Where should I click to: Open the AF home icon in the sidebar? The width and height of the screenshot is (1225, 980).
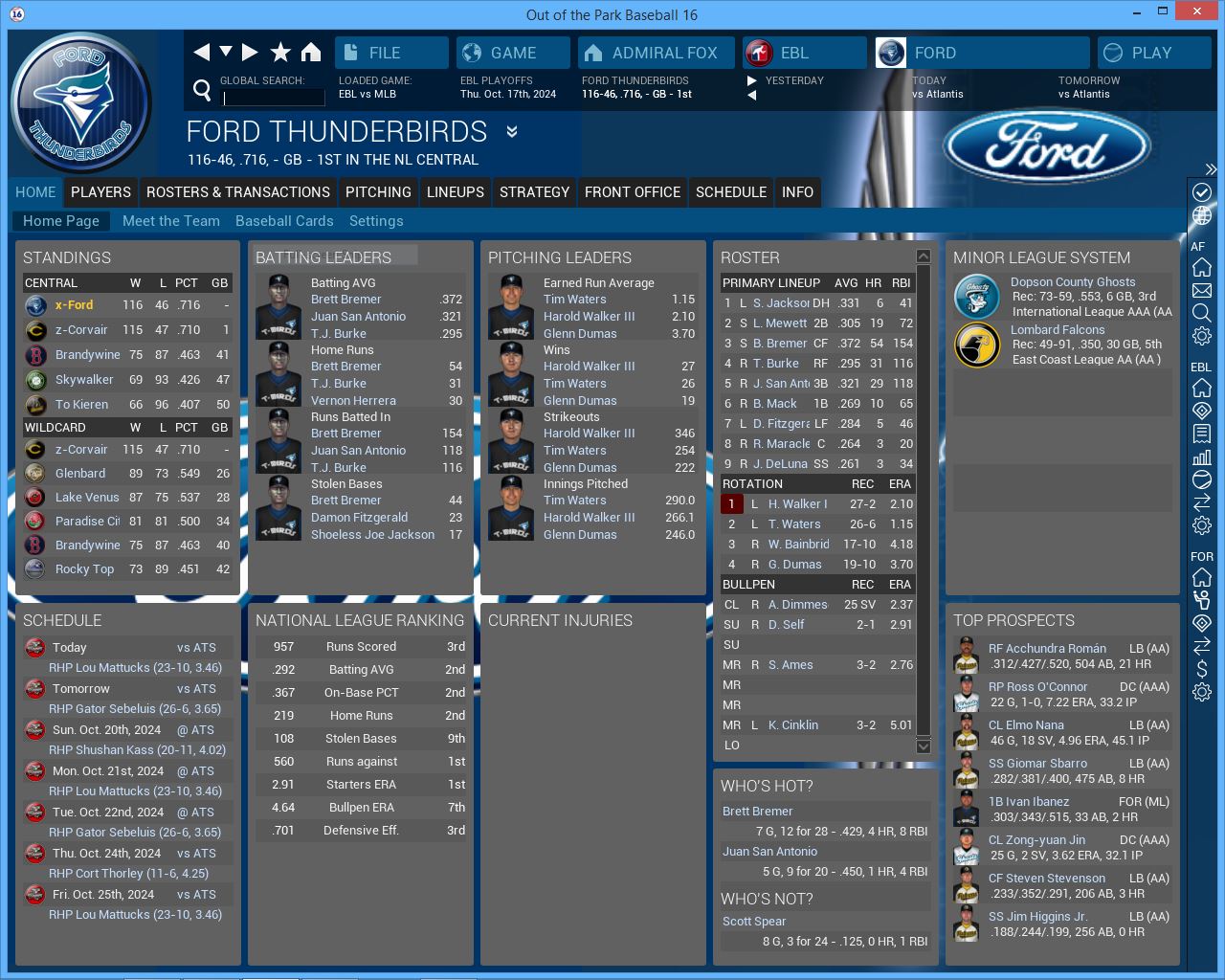click(1202, 267)
